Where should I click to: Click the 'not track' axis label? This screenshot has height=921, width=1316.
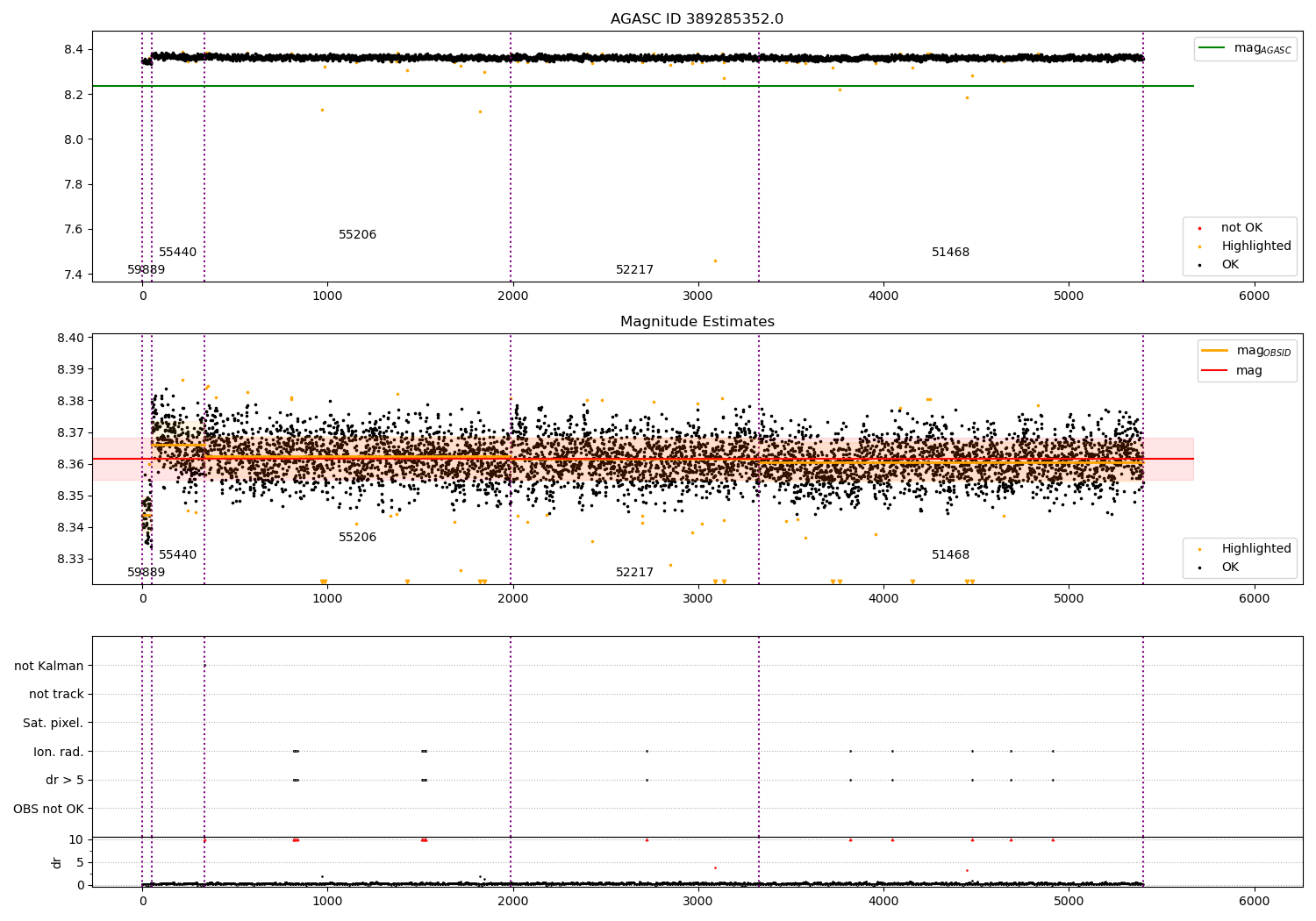click(x=56, y=694)
